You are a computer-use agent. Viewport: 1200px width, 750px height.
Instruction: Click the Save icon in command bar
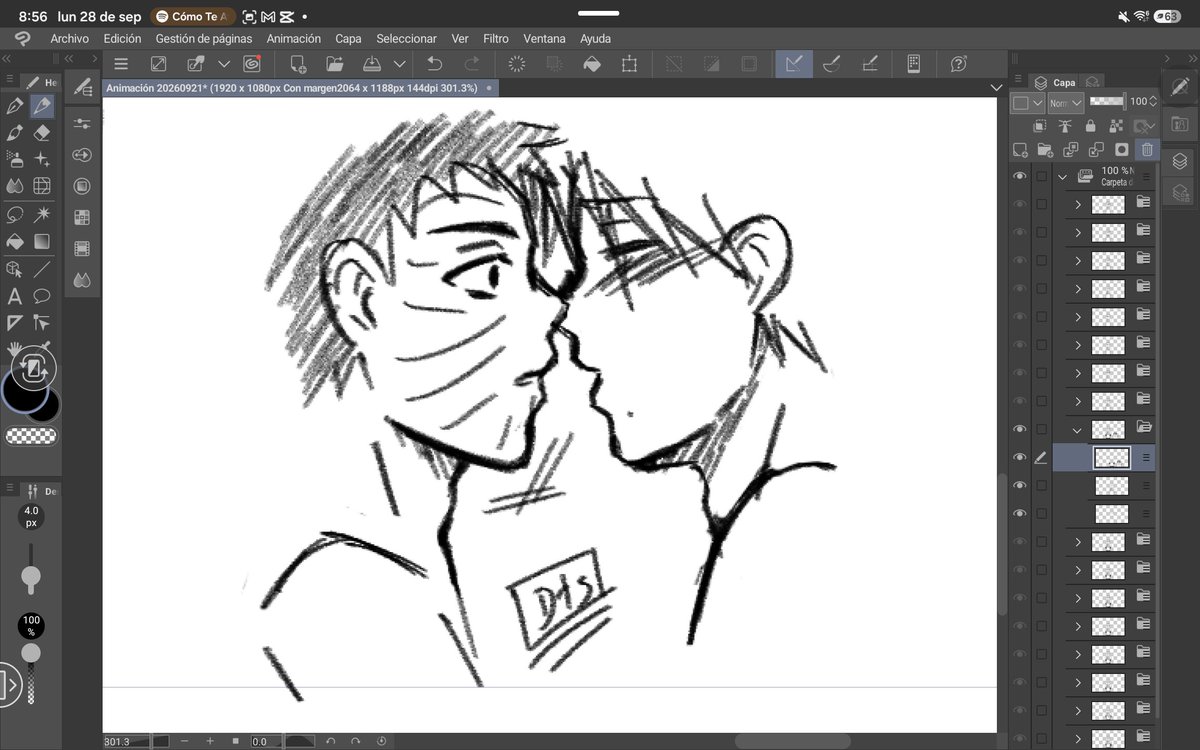coord(371,64)
